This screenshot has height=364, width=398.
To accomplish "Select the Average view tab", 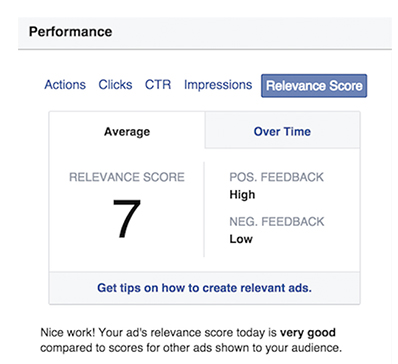I will [x=127, y=131].
